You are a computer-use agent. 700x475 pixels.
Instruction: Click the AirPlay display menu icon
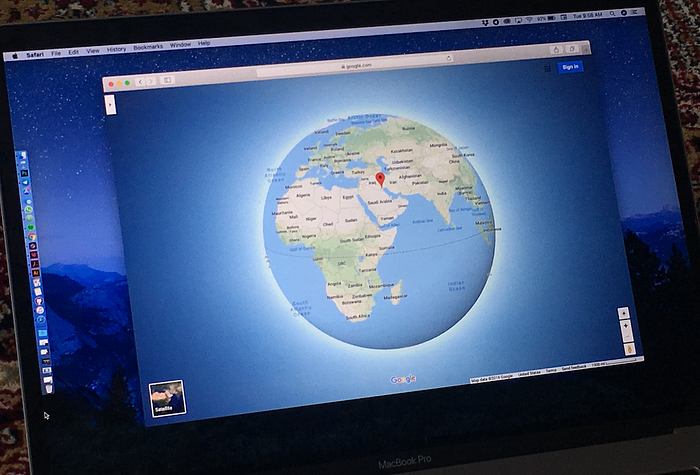click(518, 21)
